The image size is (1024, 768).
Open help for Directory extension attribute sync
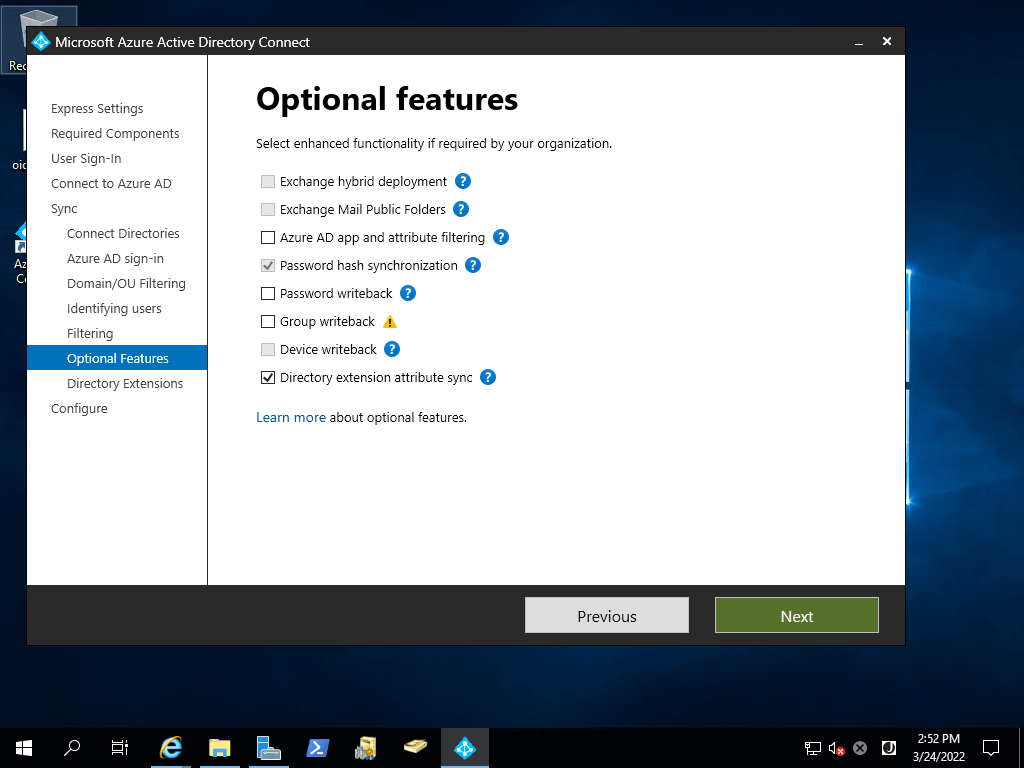pos(487,377)
